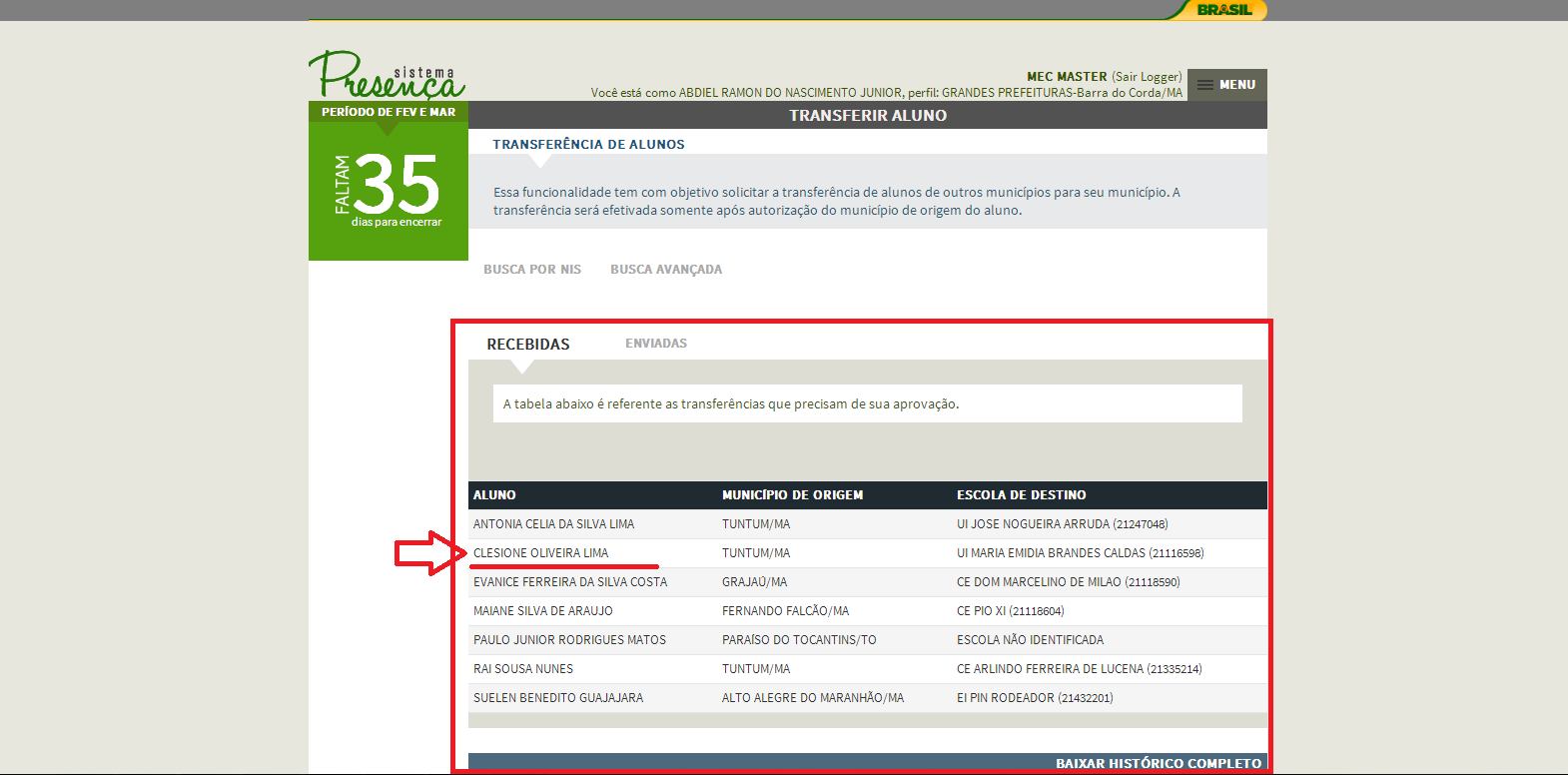Click Escola Não Identificada cell
This screenshot has width=1568, height=775.
(x=1030, y=640)
